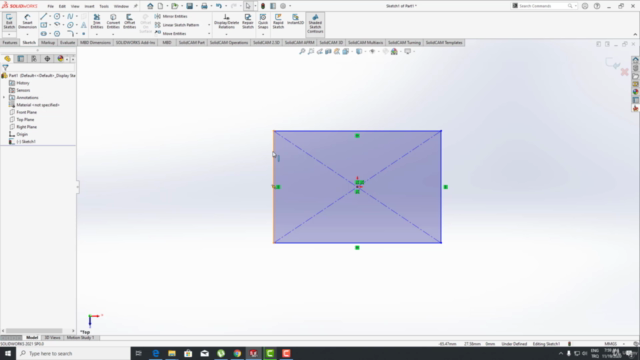This screenshot has width=640, height=360.
Task: Select the Spline sketch tool
Action: 70,16
